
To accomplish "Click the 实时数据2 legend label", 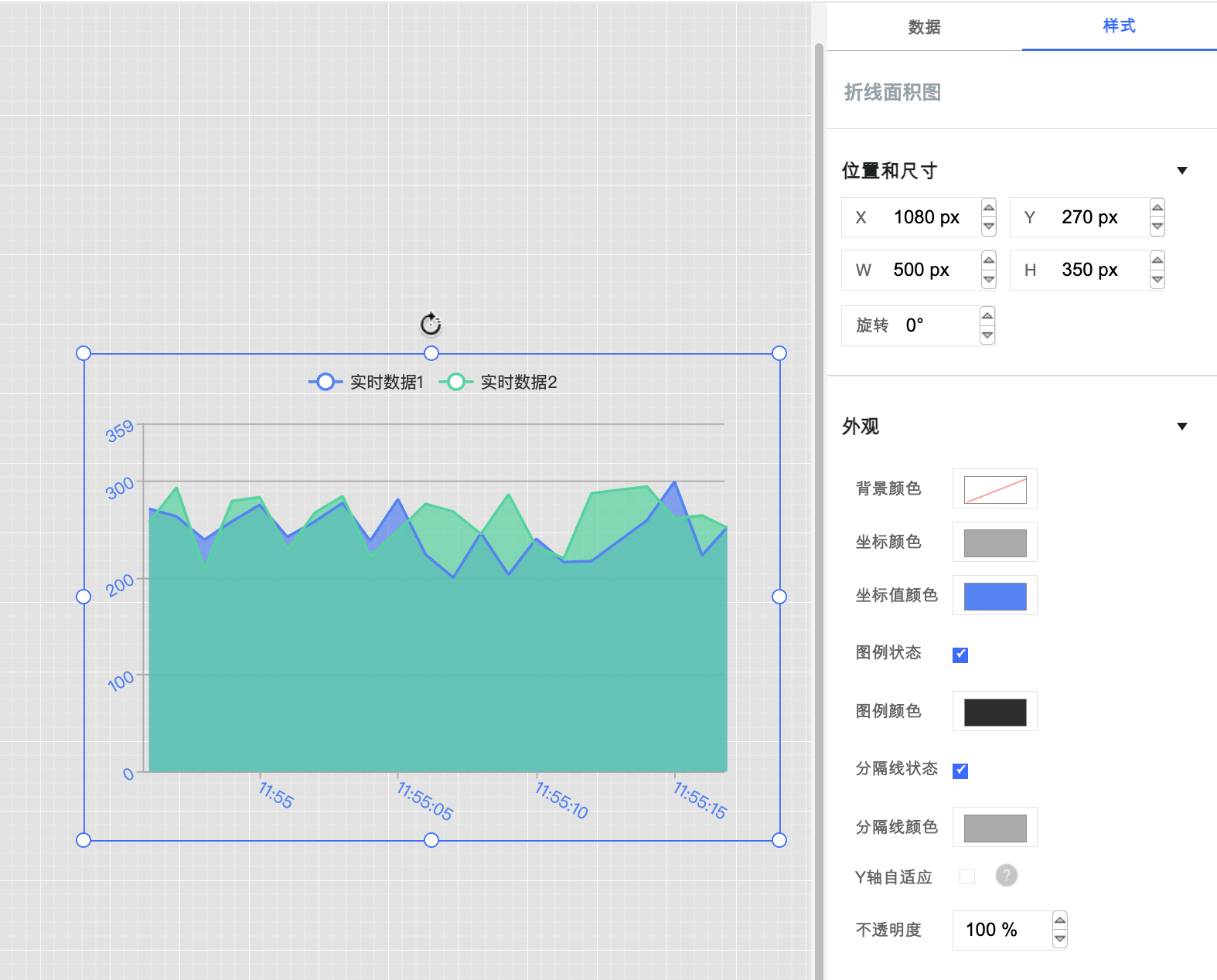I will click(x=519, y=382).
